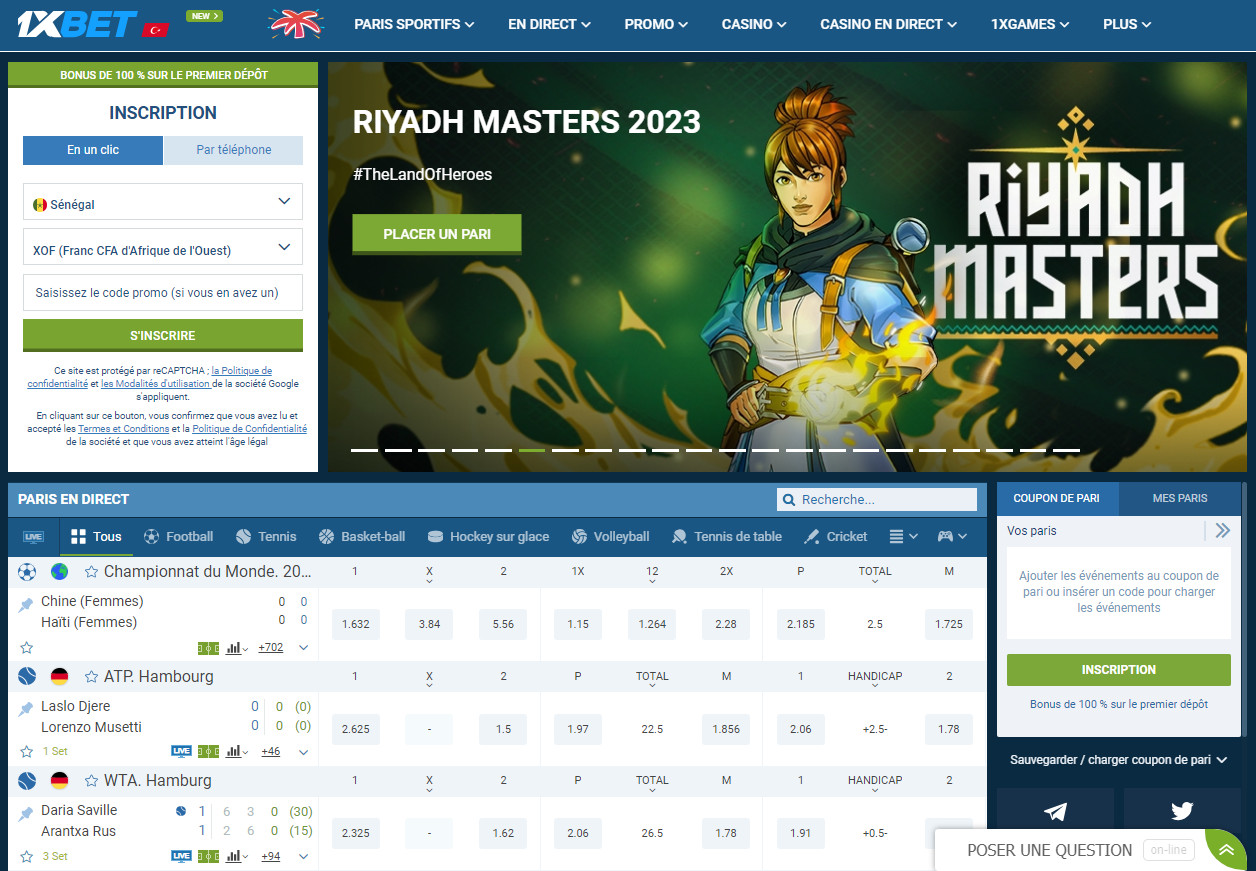
Task: Click the NEW badge near logo
Action: click(x=204, y=16)
